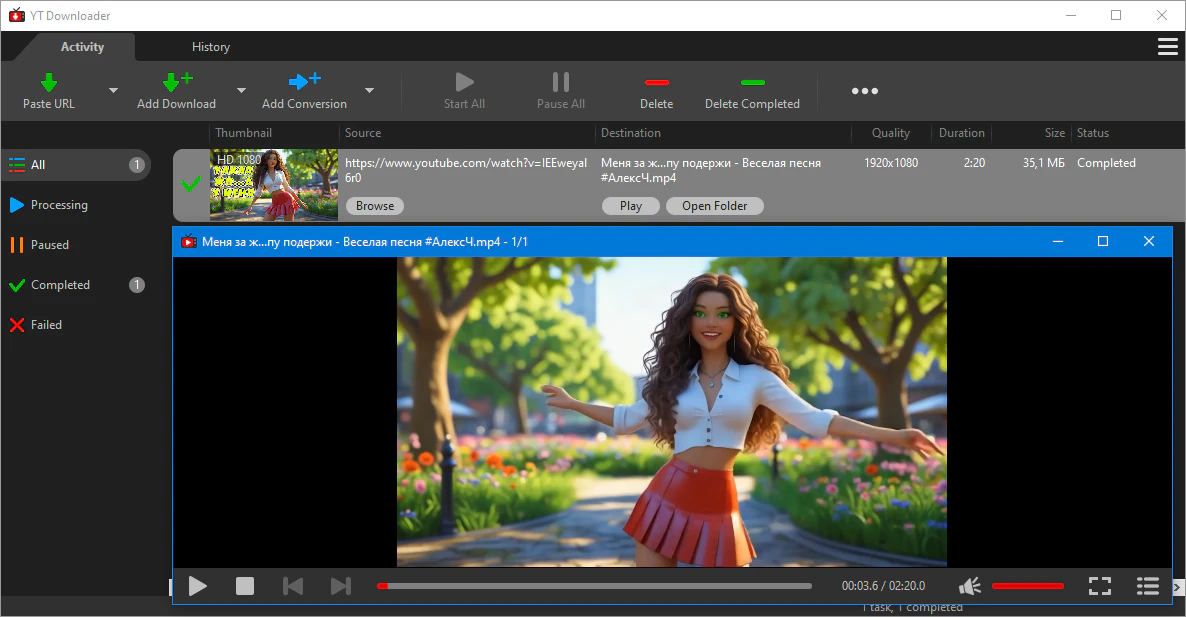Click the Add Conversion icon
1186x617 pixels.
[304, 82]
